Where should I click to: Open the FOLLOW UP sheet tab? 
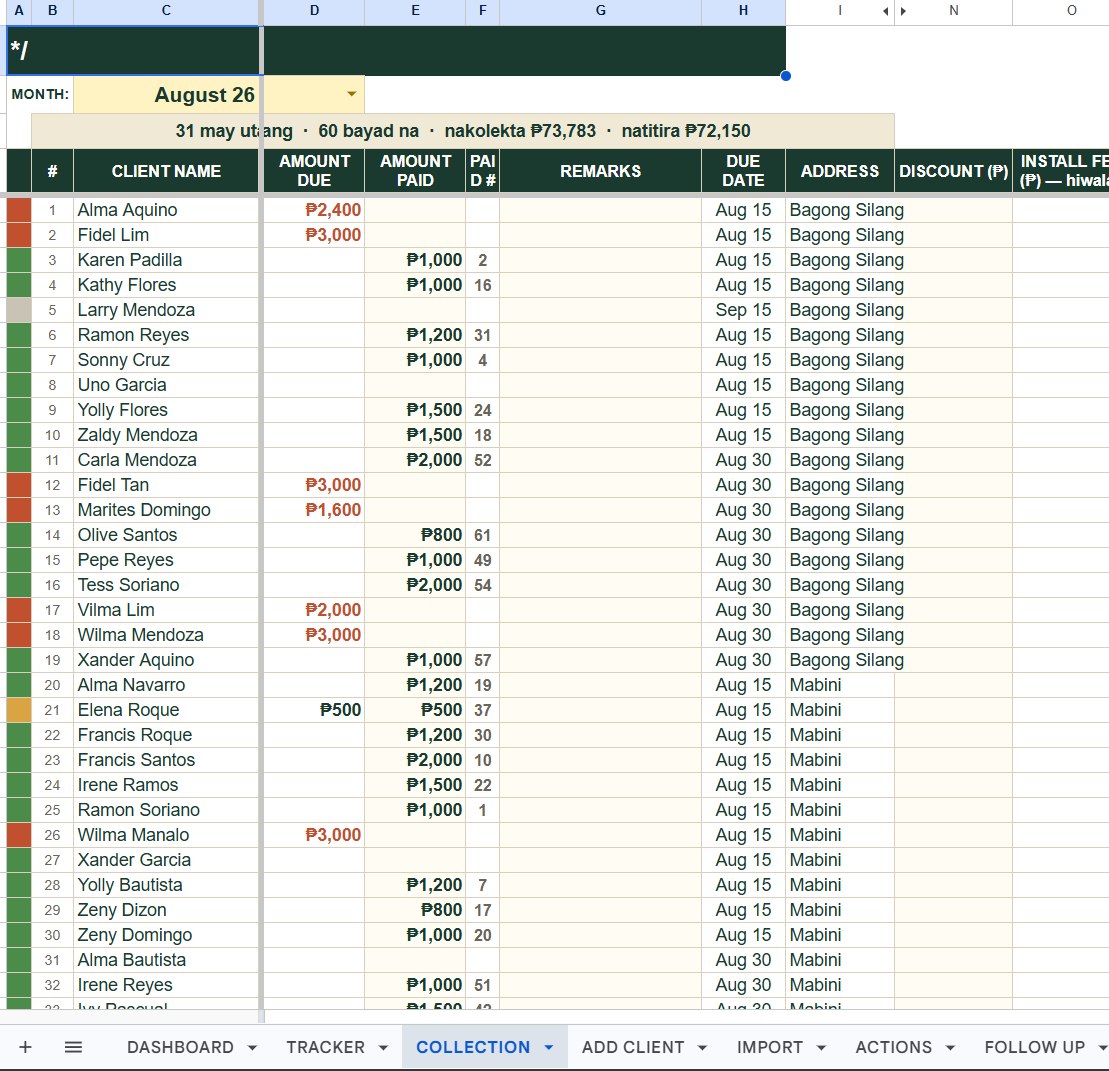1034,1047
